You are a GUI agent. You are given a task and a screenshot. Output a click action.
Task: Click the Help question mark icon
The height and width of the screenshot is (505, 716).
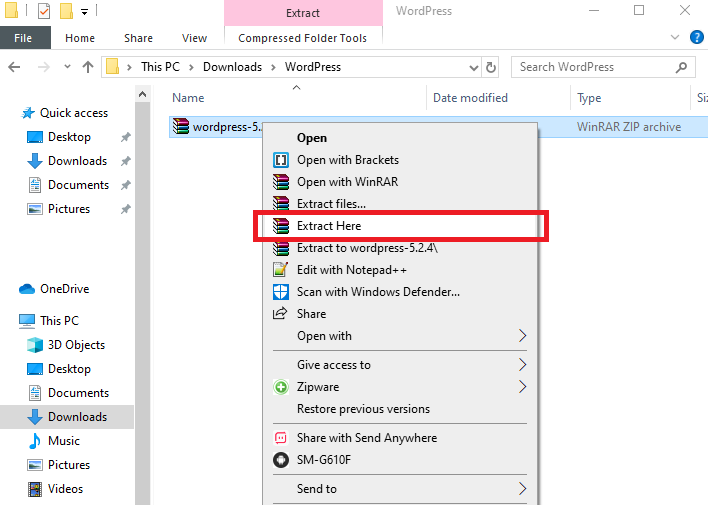point(697,37)
